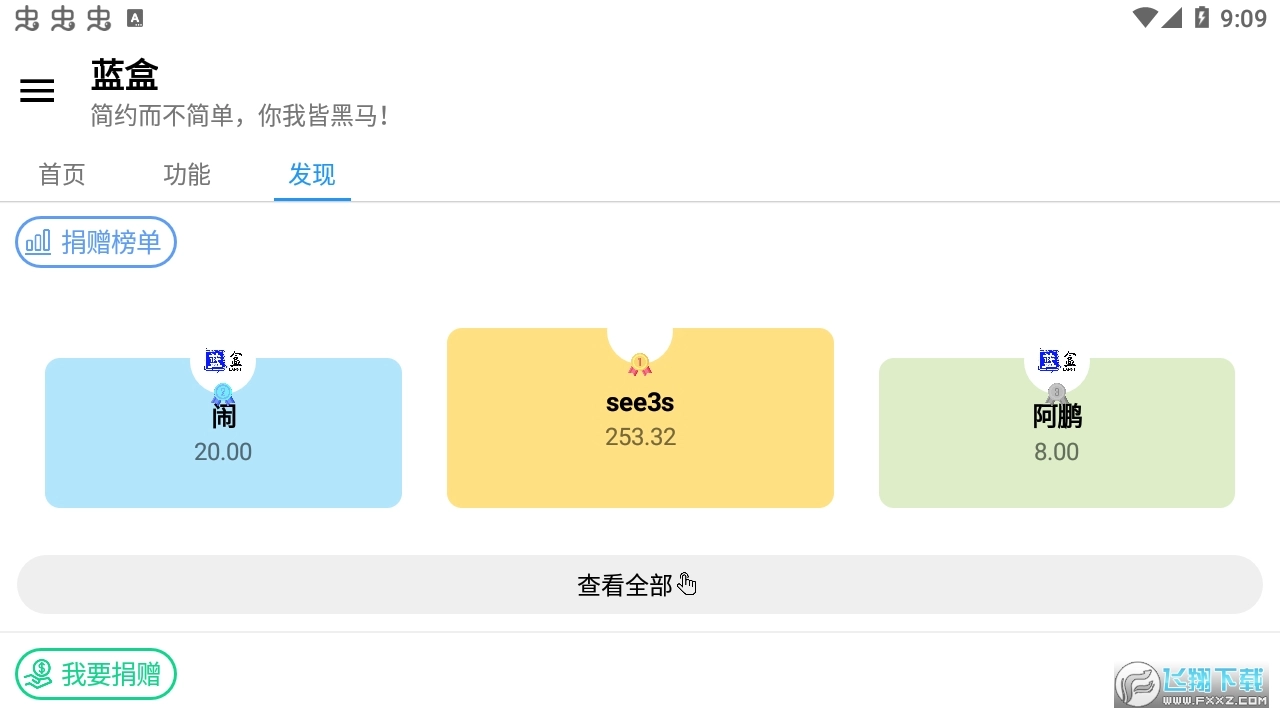Tap the second-place medal on 闹's card
The image size is (1280, 720).
(223, 394)
